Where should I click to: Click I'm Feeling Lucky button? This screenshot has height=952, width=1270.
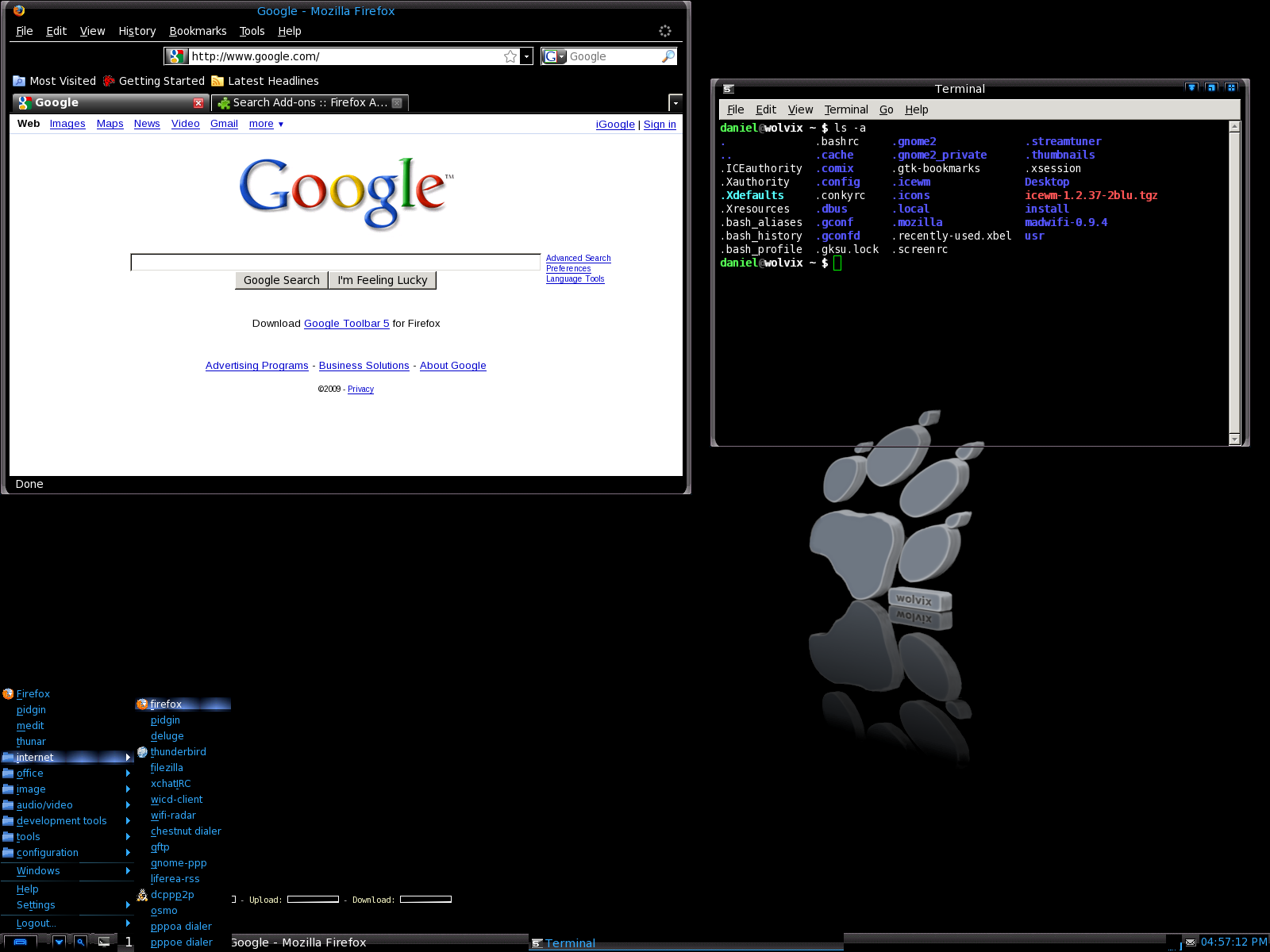pos(383,280)
